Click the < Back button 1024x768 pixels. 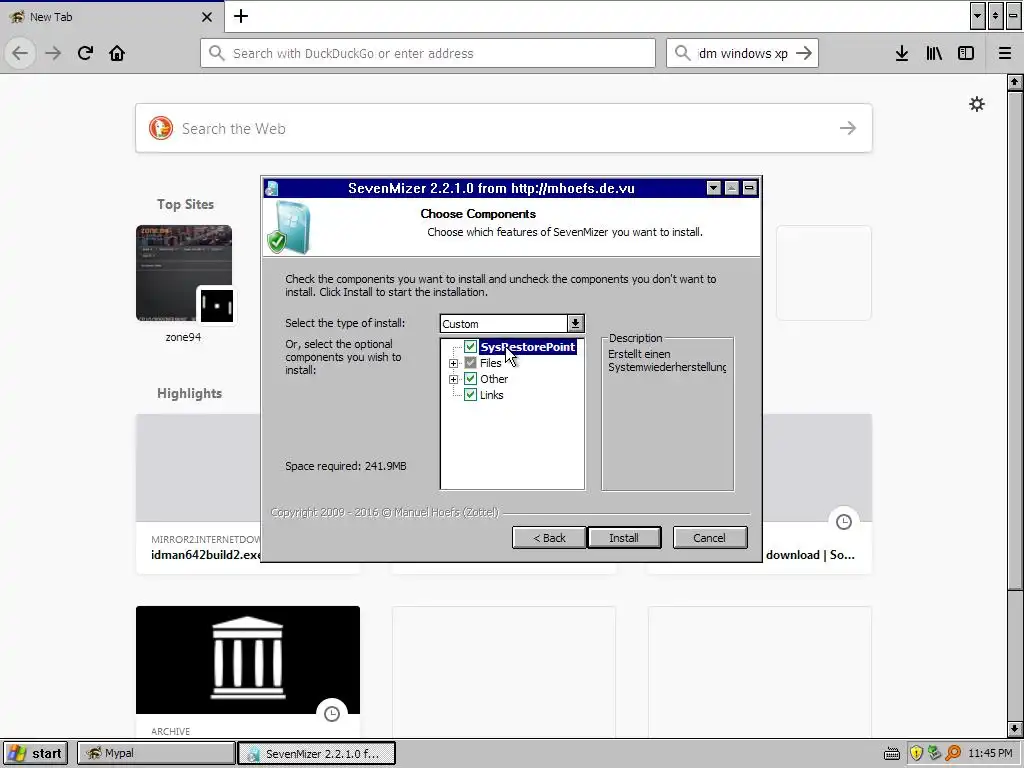click(x=549, y=537)
